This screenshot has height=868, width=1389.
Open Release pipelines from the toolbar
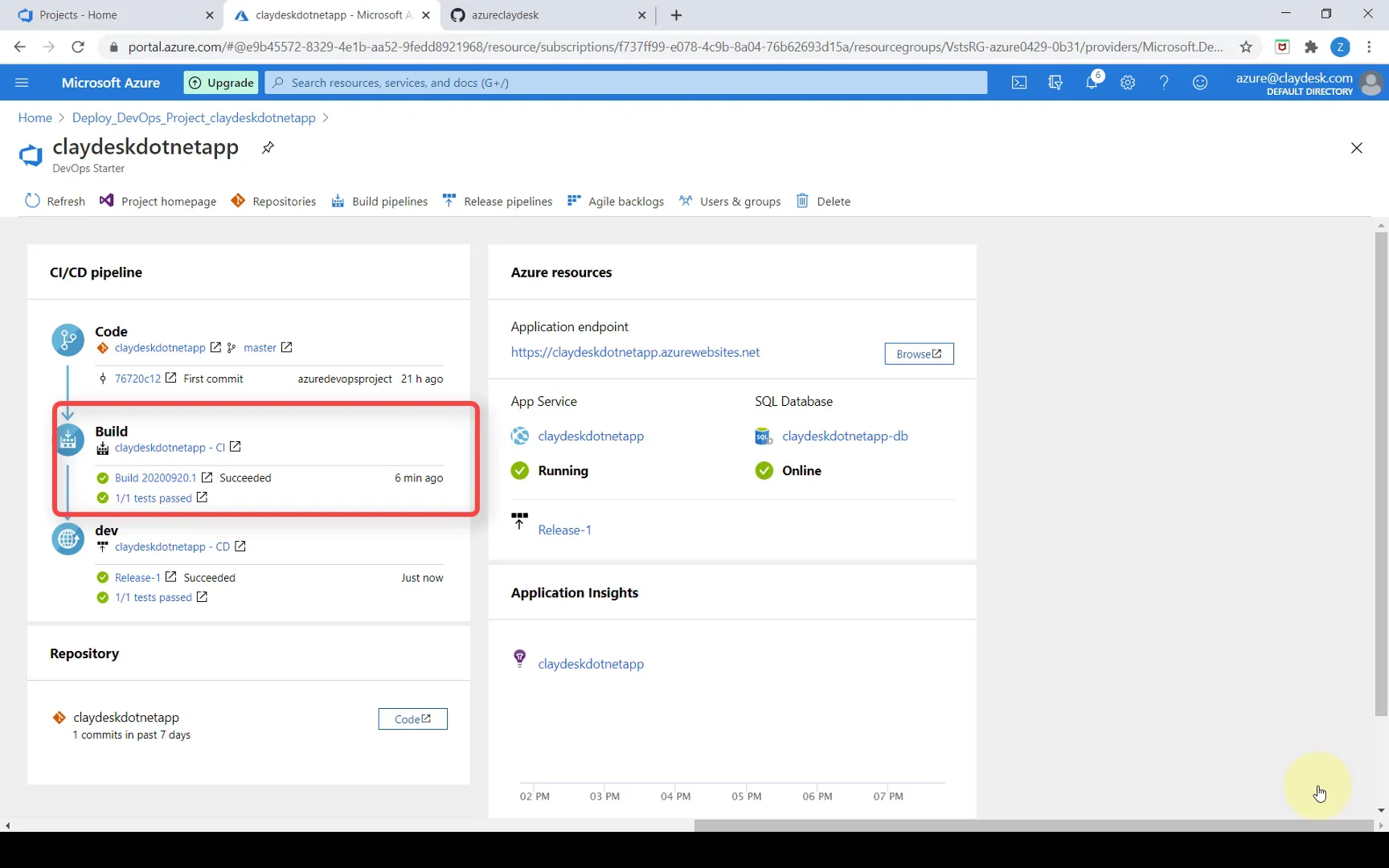(x=498, y=201)
